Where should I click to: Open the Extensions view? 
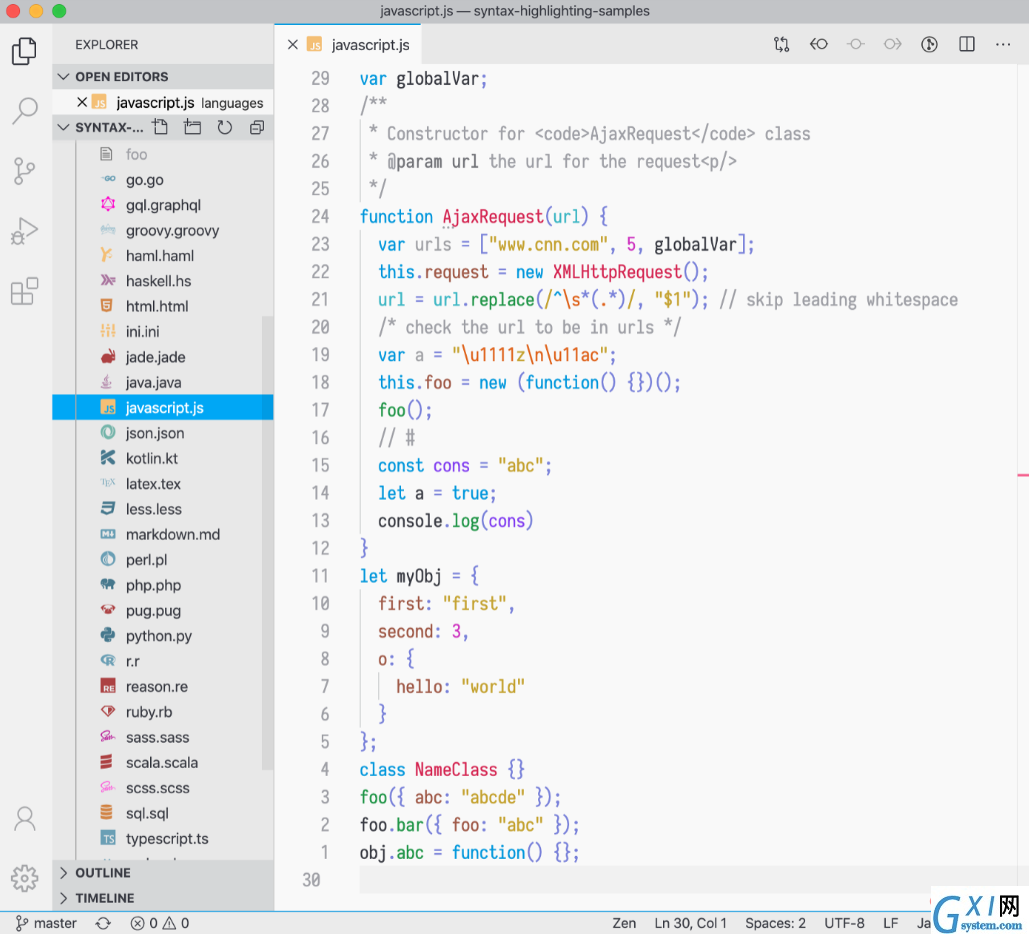click(x=25, y=291)
